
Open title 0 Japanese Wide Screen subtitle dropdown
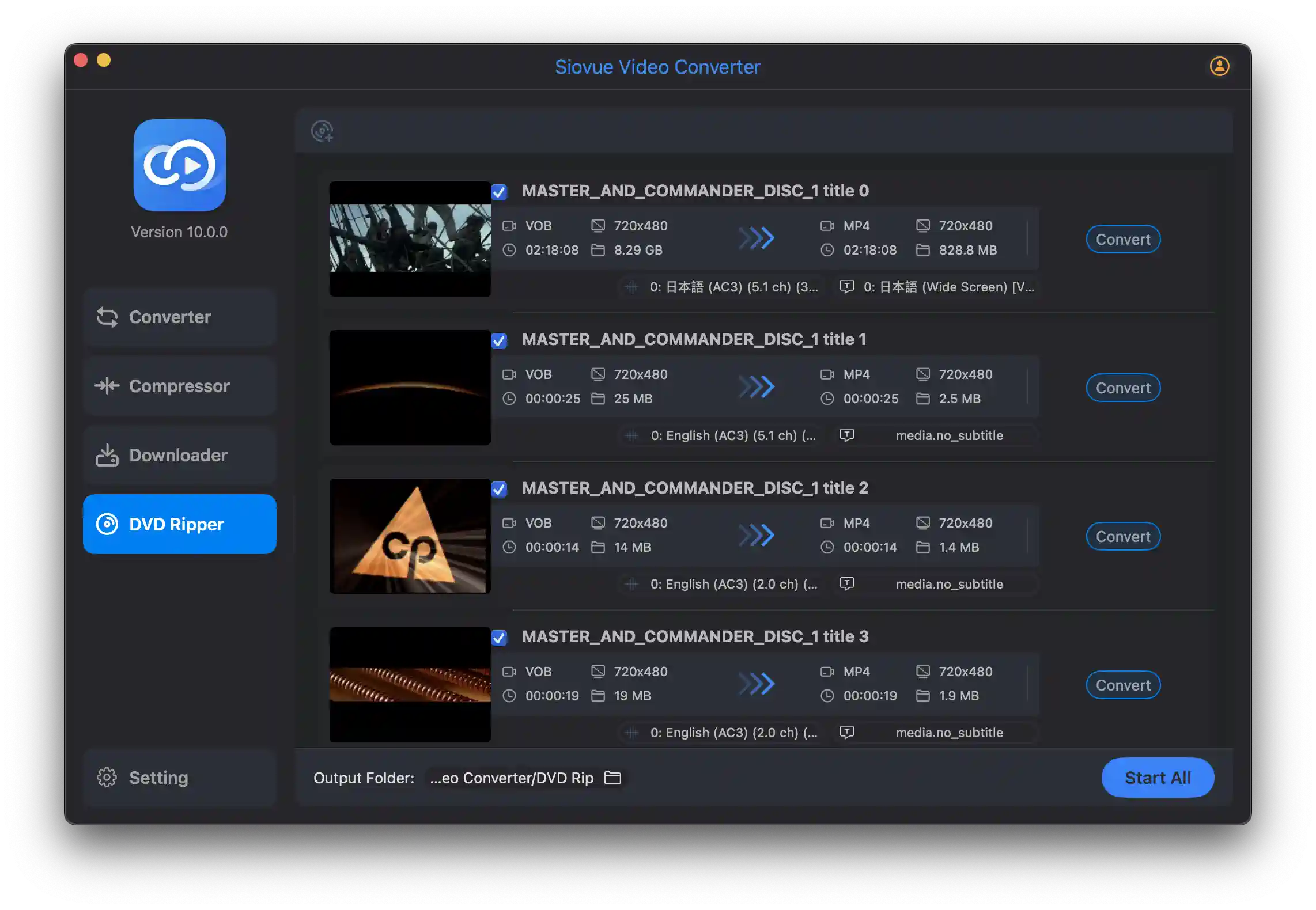937,287
